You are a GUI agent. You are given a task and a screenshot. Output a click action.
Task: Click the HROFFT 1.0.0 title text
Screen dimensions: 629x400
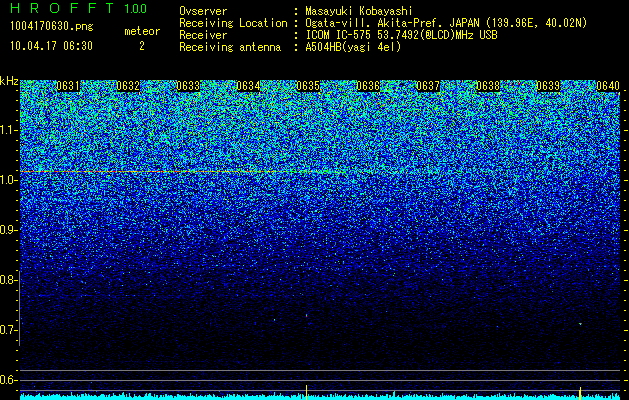point(79,8)
